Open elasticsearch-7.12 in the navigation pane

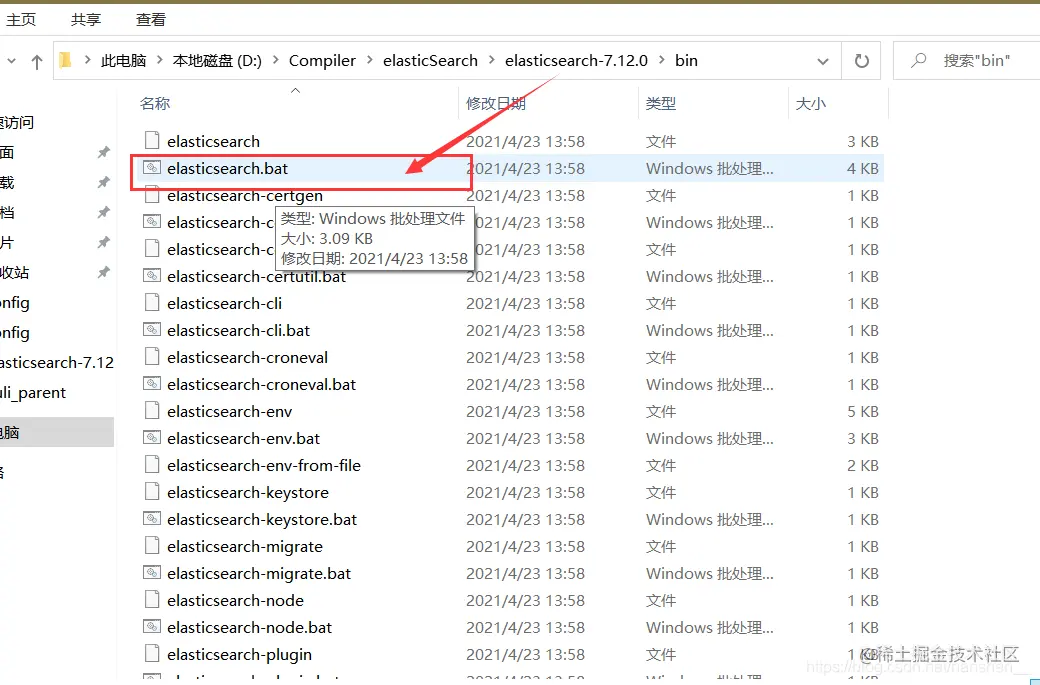[57, 363]
